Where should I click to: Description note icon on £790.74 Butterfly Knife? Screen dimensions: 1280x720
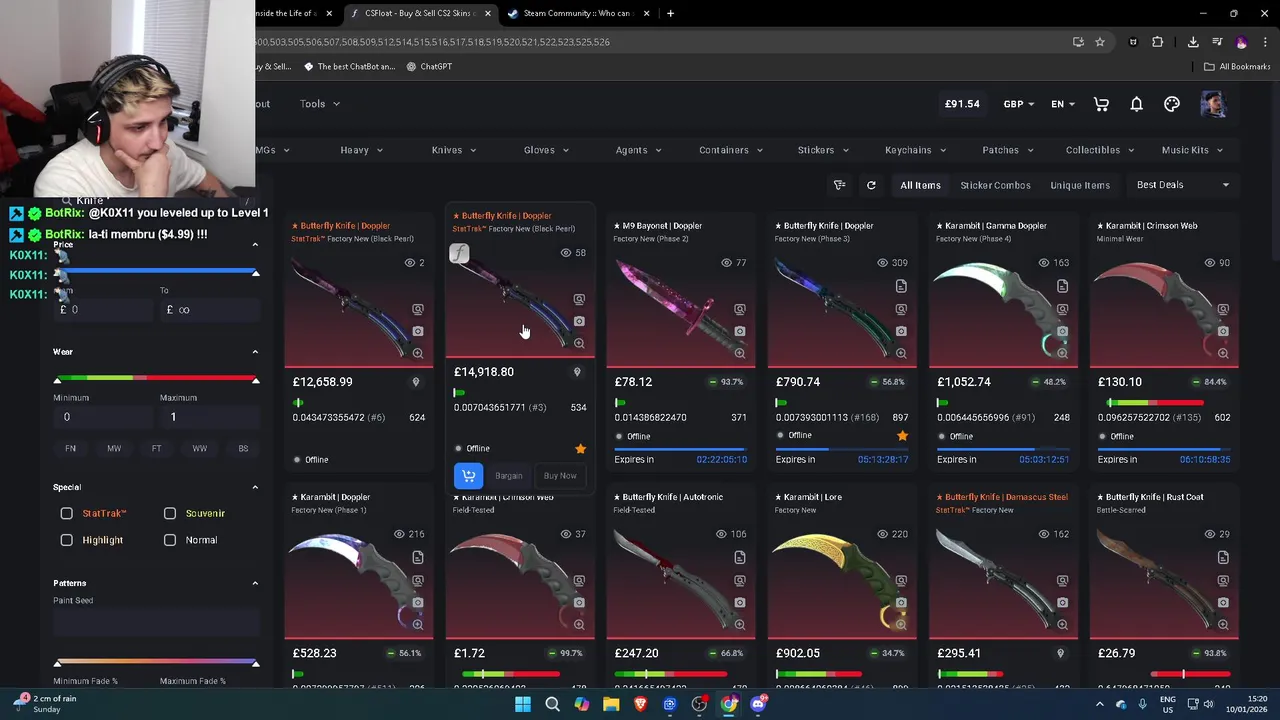click(901, 287)
